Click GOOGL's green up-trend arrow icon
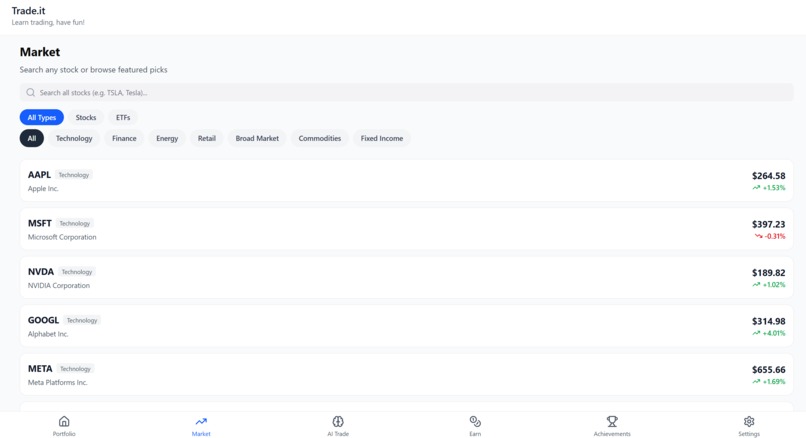The image size is (806, 438). tap(756, 333)
